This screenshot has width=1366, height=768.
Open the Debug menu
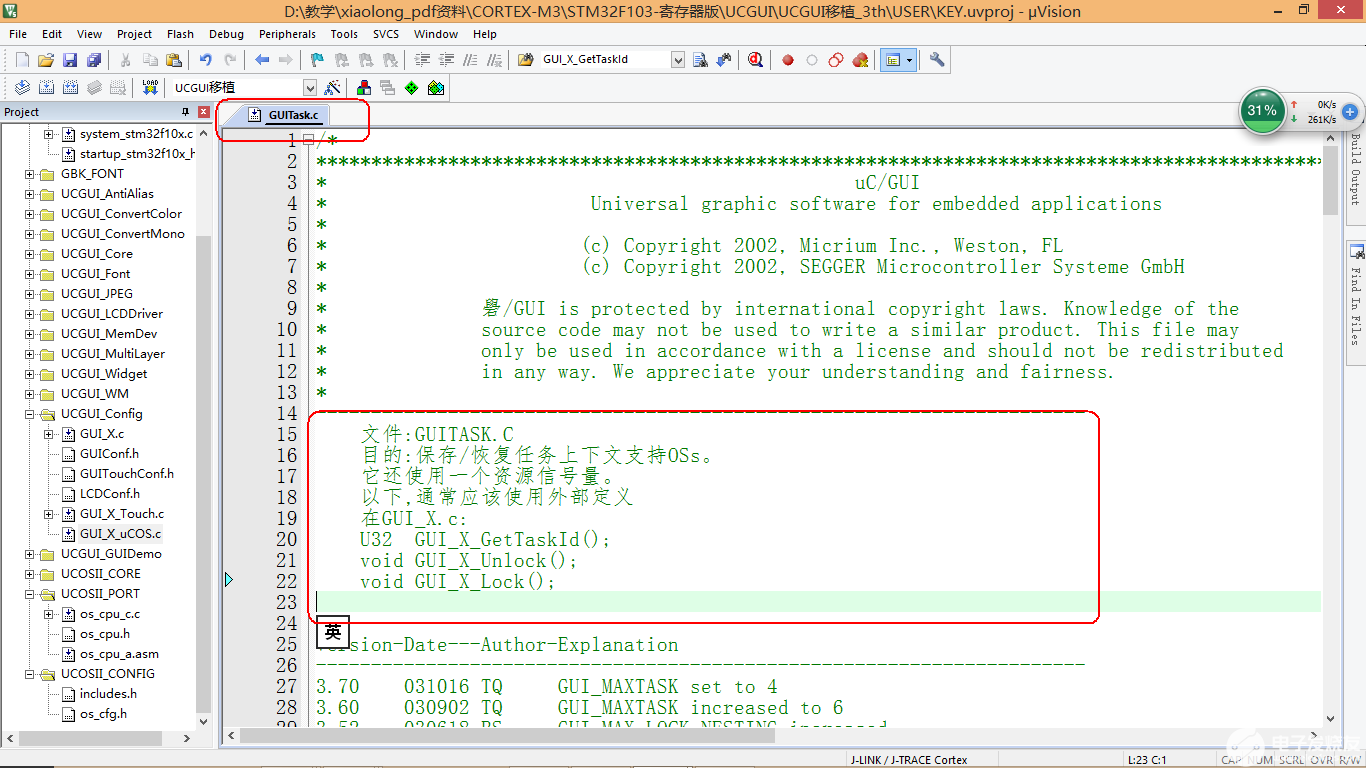(x=226, y=34)
